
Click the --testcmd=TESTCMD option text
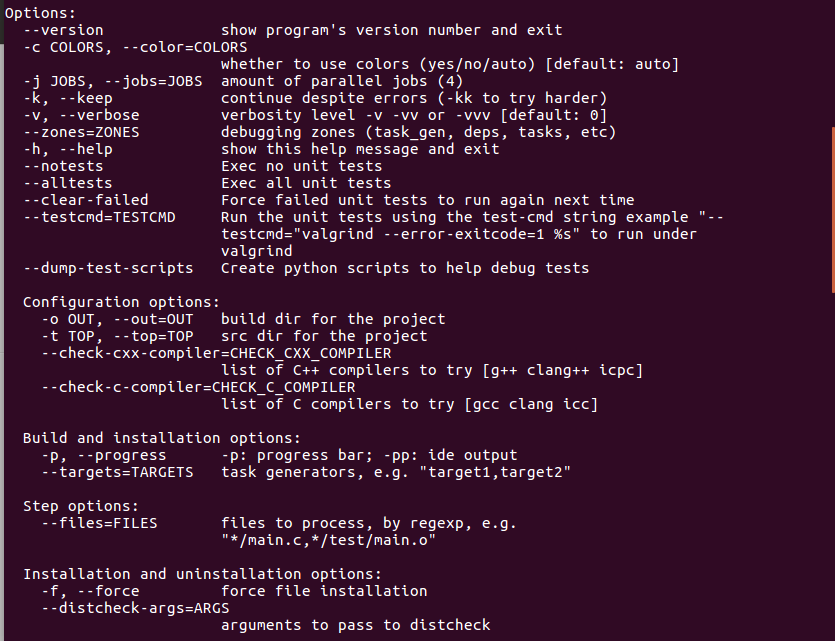pyautogui.click(x=99, y=217)
